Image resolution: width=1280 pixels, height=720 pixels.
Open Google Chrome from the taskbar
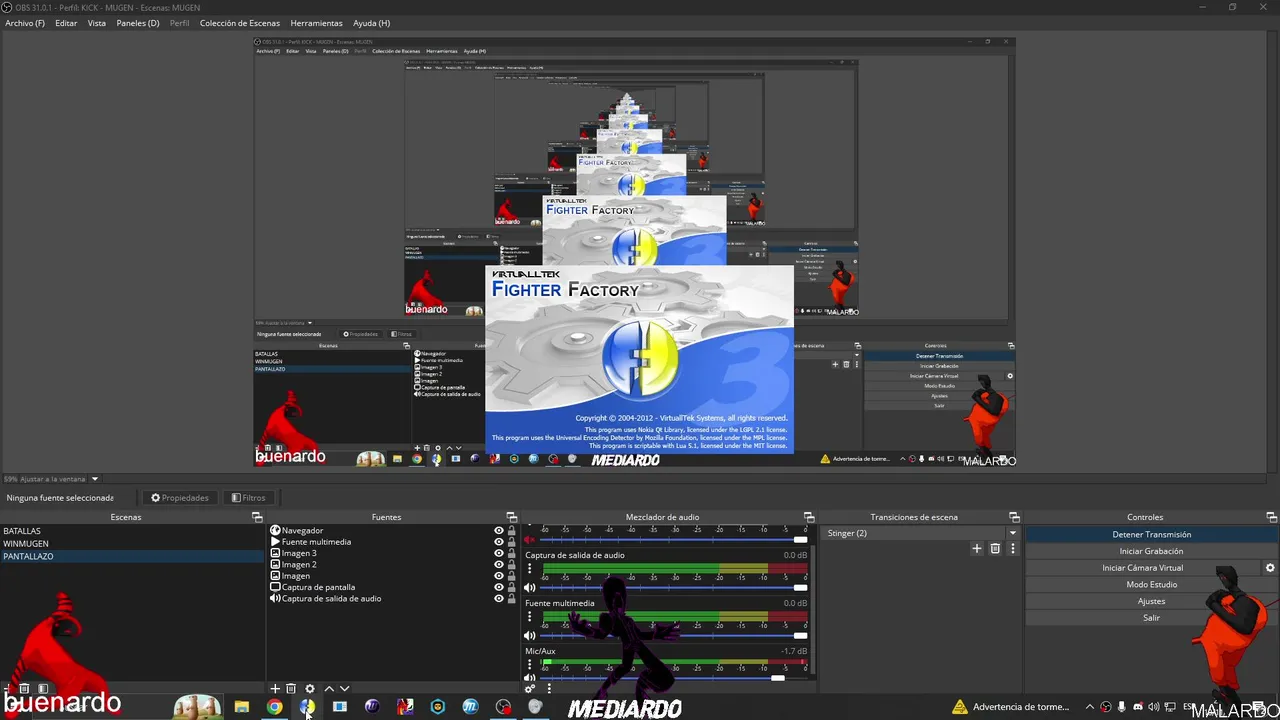[274, 707]
